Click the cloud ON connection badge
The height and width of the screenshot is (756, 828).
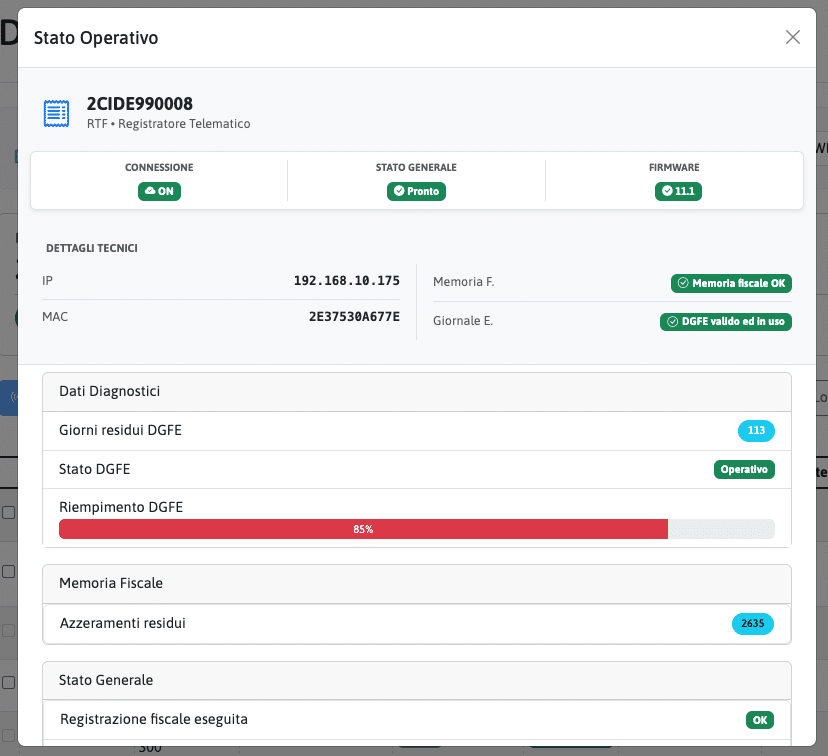159,191
